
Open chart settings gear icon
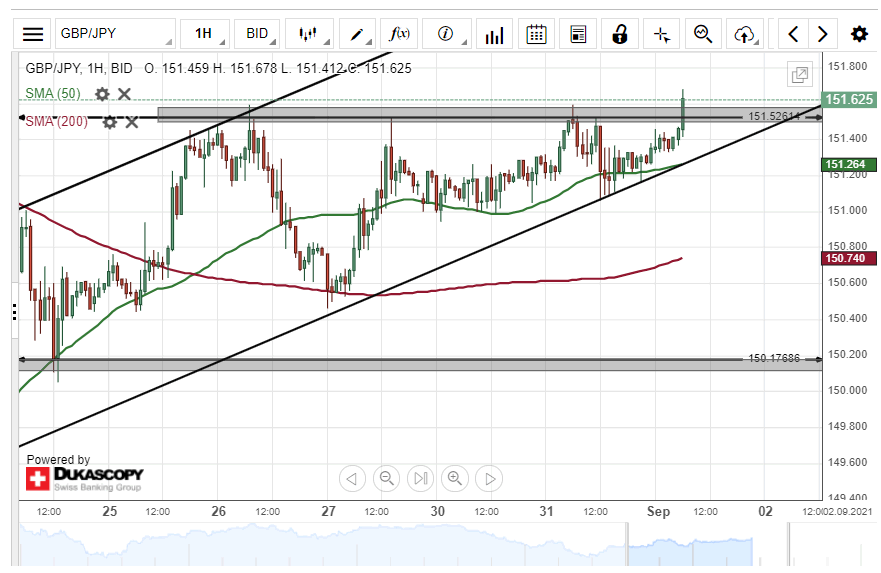point(858,34)
